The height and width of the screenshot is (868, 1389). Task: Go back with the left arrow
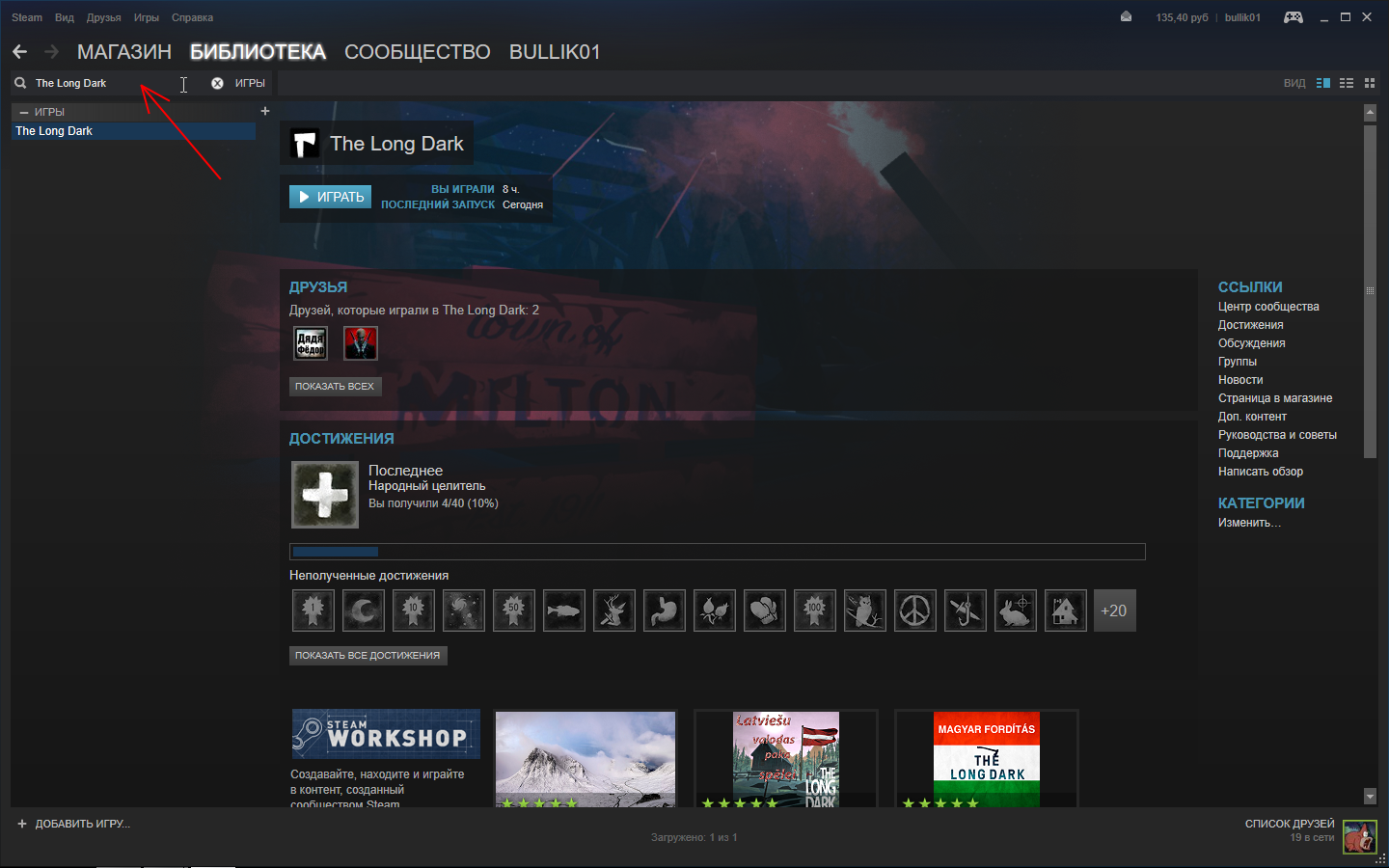(x=20, y=51)
